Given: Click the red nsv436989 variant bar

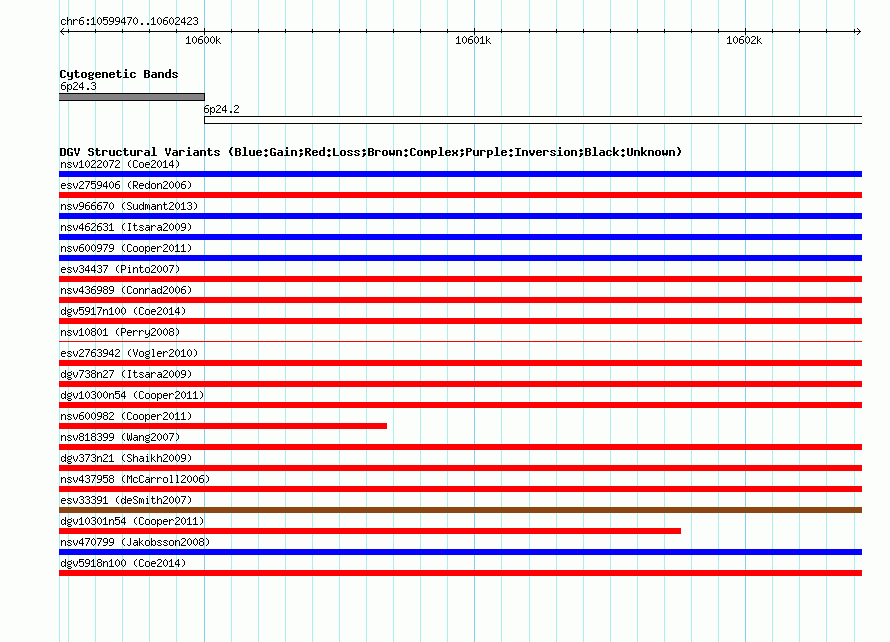Looking at the screenshot, I should click(x=460, y=300).
